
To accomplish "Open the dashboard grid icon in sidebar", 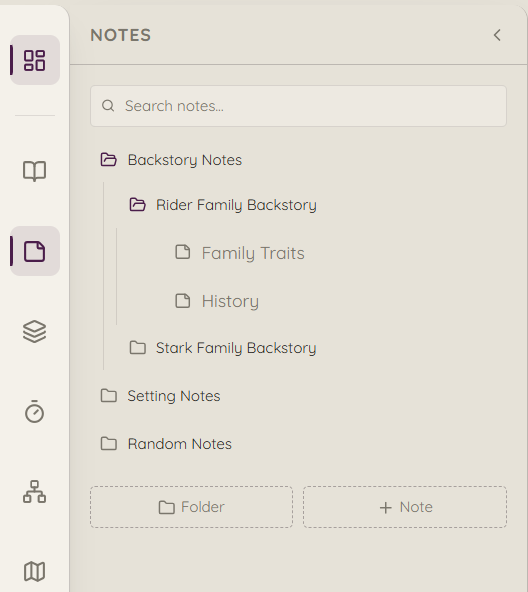I will 35,60.
